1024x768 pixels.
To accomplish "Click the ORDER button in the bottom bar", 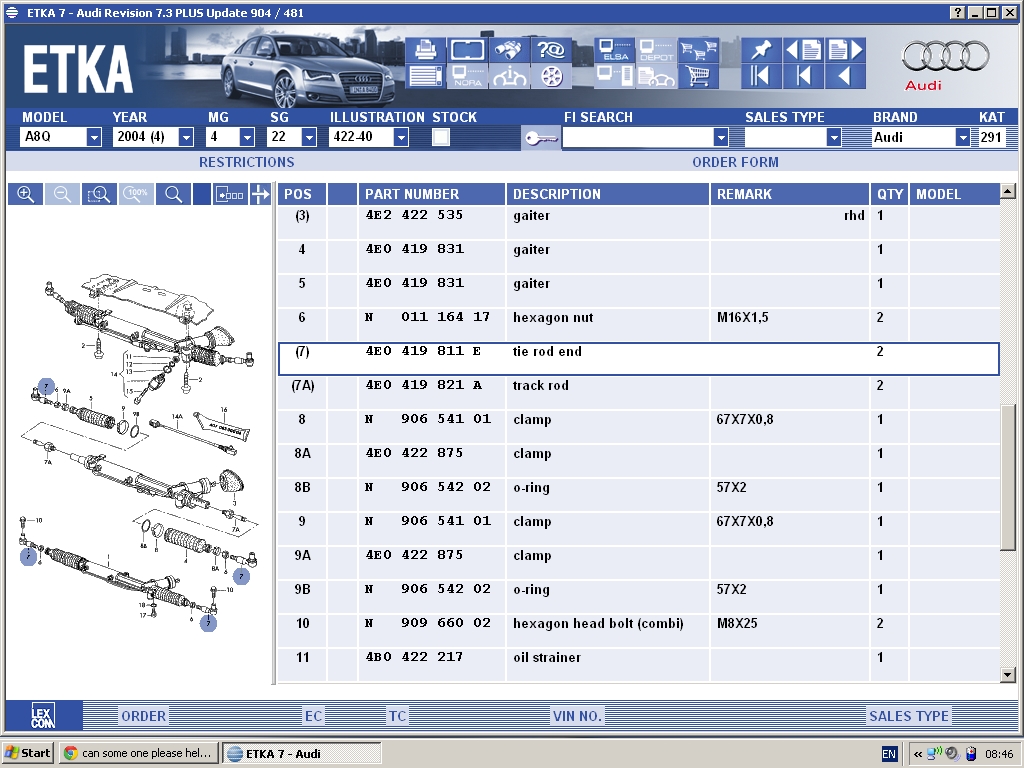I will click(x=144, y=716).
